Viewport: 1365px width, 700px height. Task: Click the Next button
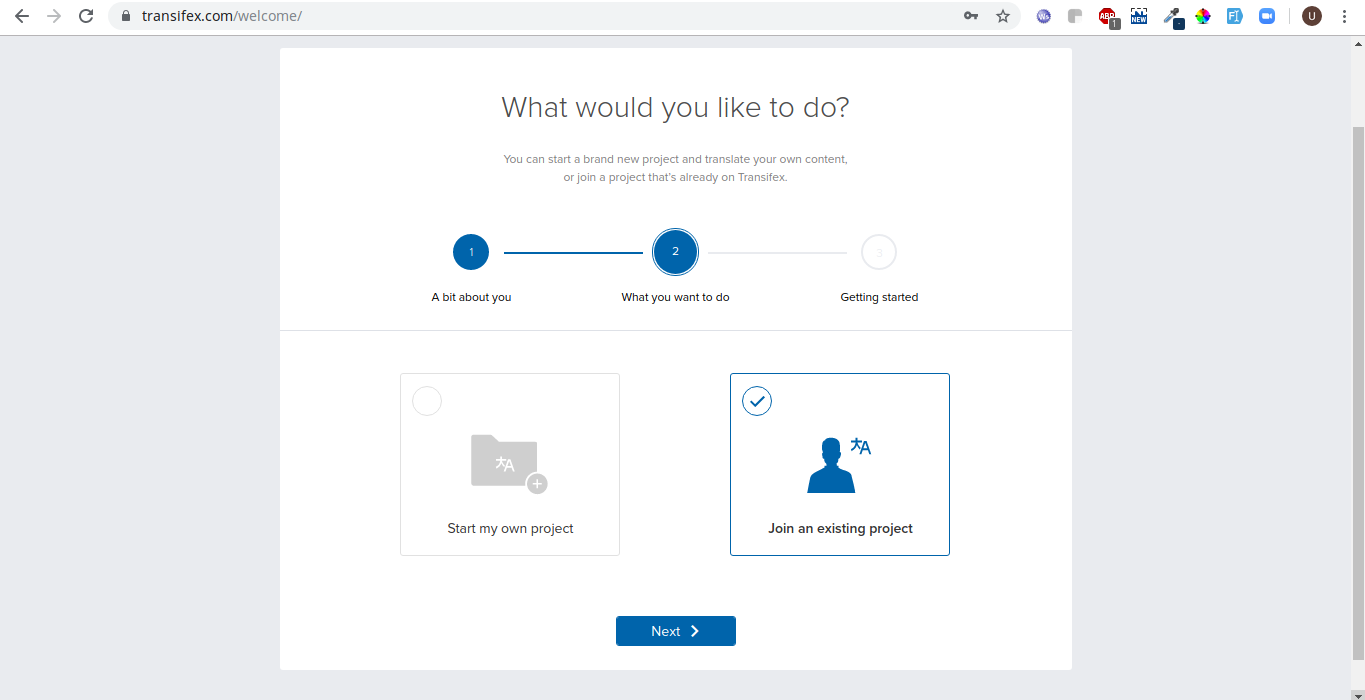coord(676,631)
